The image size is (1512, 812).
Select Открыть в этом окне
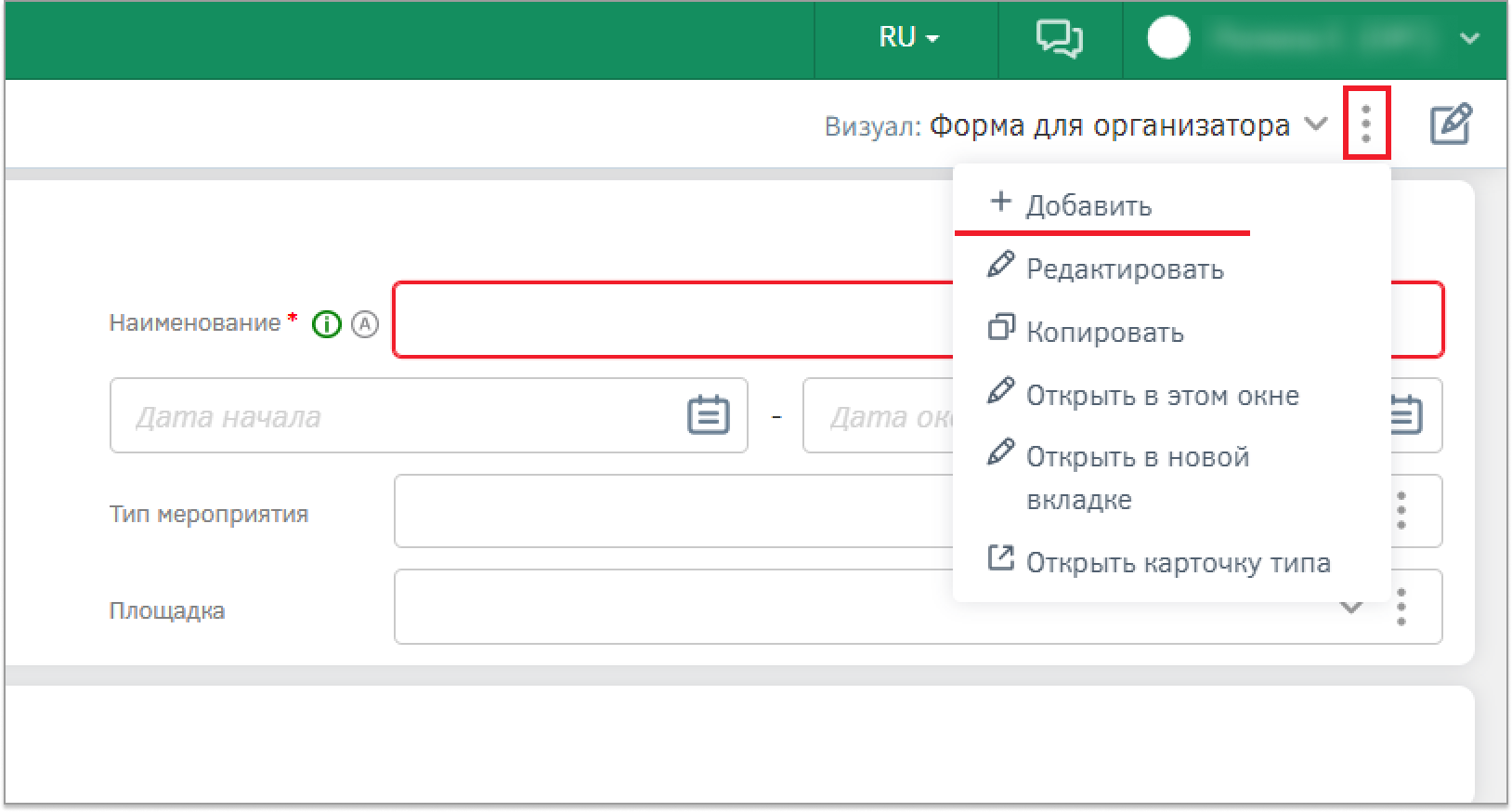click(x=1172, y=395)
